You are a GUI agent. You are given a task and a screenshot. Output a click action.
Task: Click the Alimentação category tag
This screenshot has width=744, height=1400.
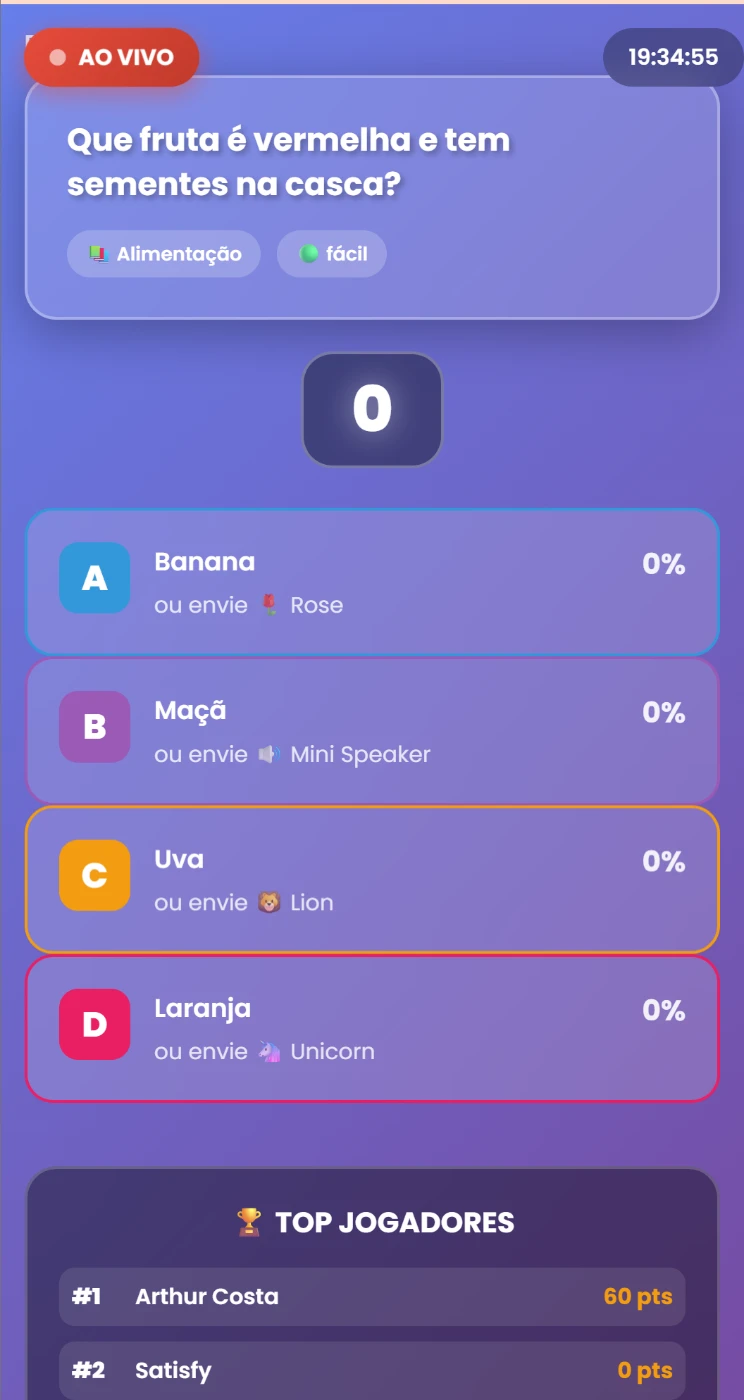(x=164, y=254)
